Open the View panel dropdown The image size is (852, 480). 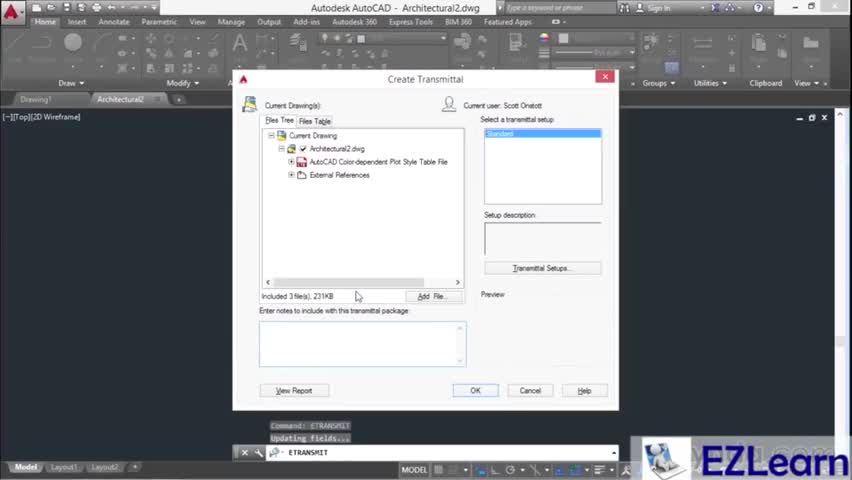[x=806, y=83]
